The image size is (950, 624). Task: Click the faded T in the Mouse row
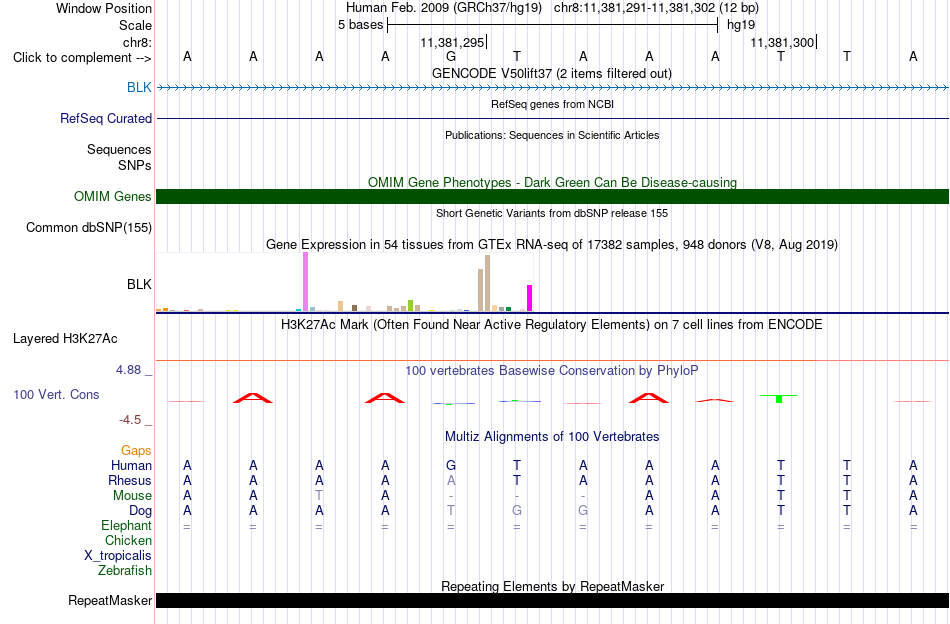[x=319, y=496]
